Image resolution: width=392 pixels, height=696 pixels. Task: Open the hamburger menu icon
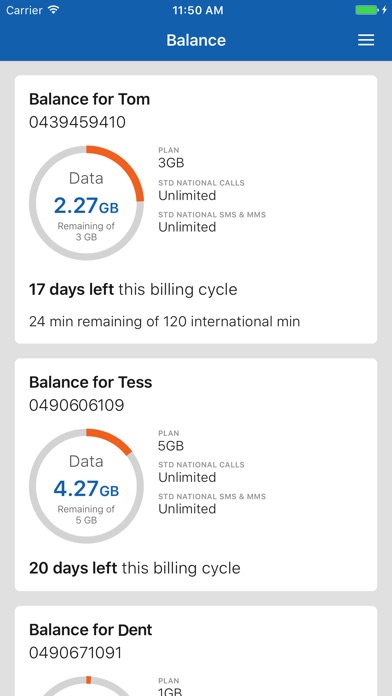tap(366, 40)
